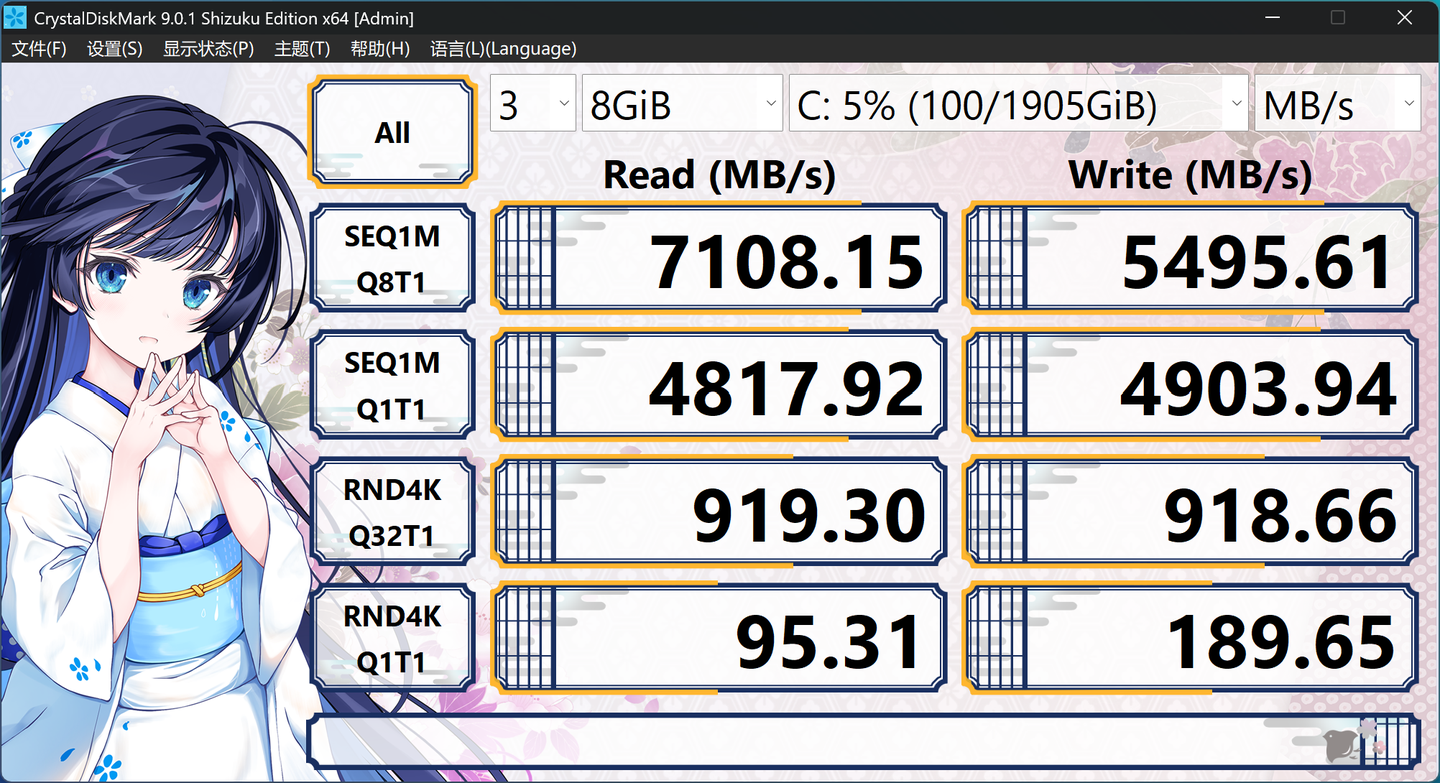Expand the MB/s unit dropdown
Viewport: 1440px width, 783px height.
click(1338, 103)
